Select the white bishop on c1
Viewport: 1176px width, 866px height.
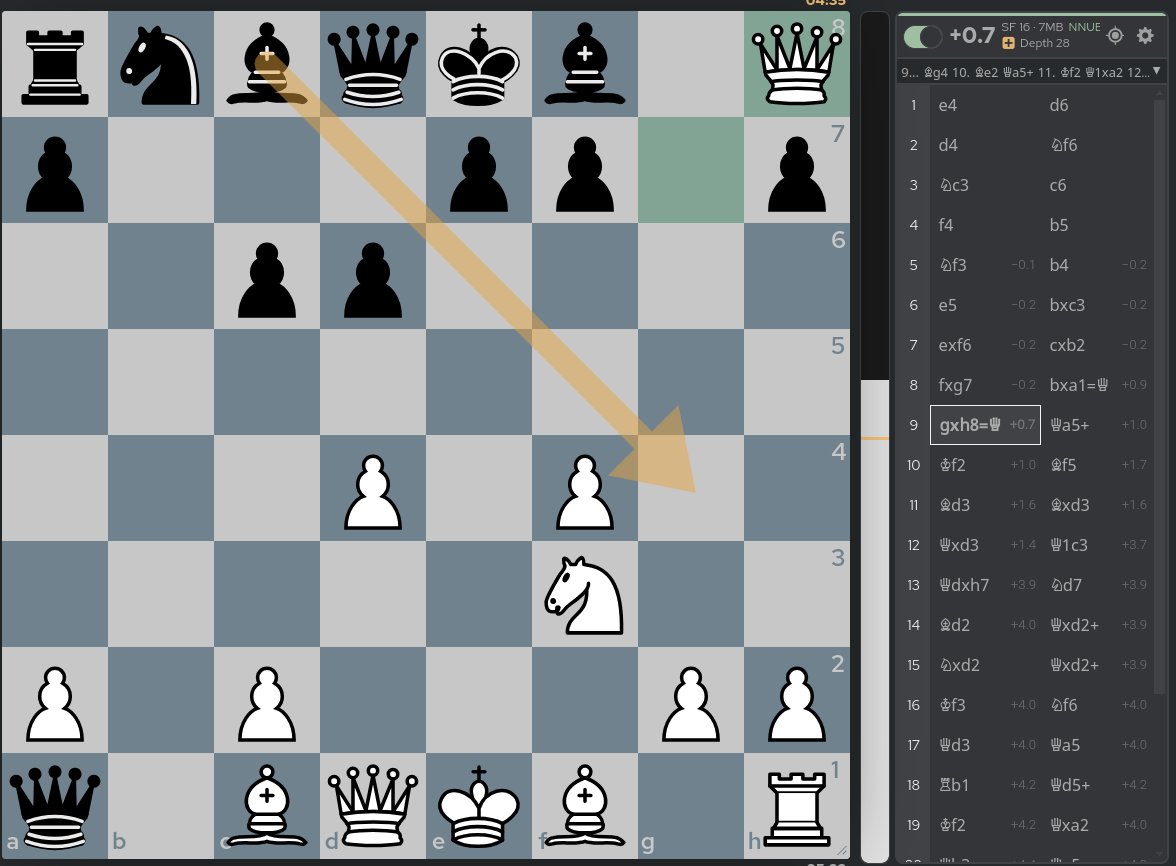(266, 806)
